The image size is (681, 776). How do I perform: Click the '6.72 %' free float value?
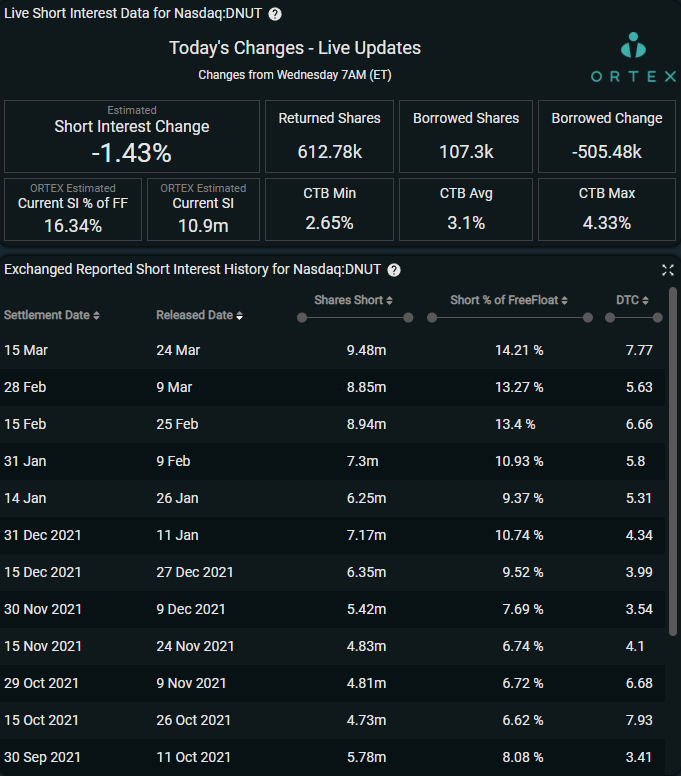tap(523, 683)
